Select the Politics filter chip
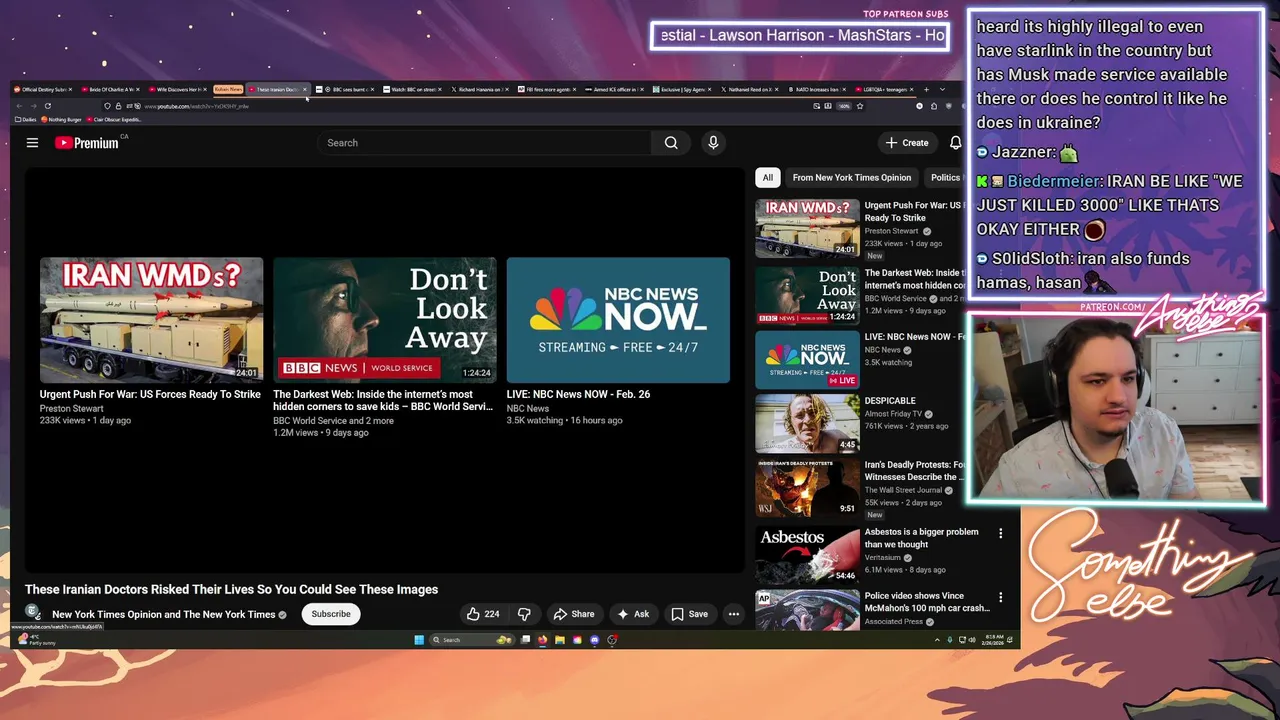Screen dimensions: 1280x720 click(945, 178)
